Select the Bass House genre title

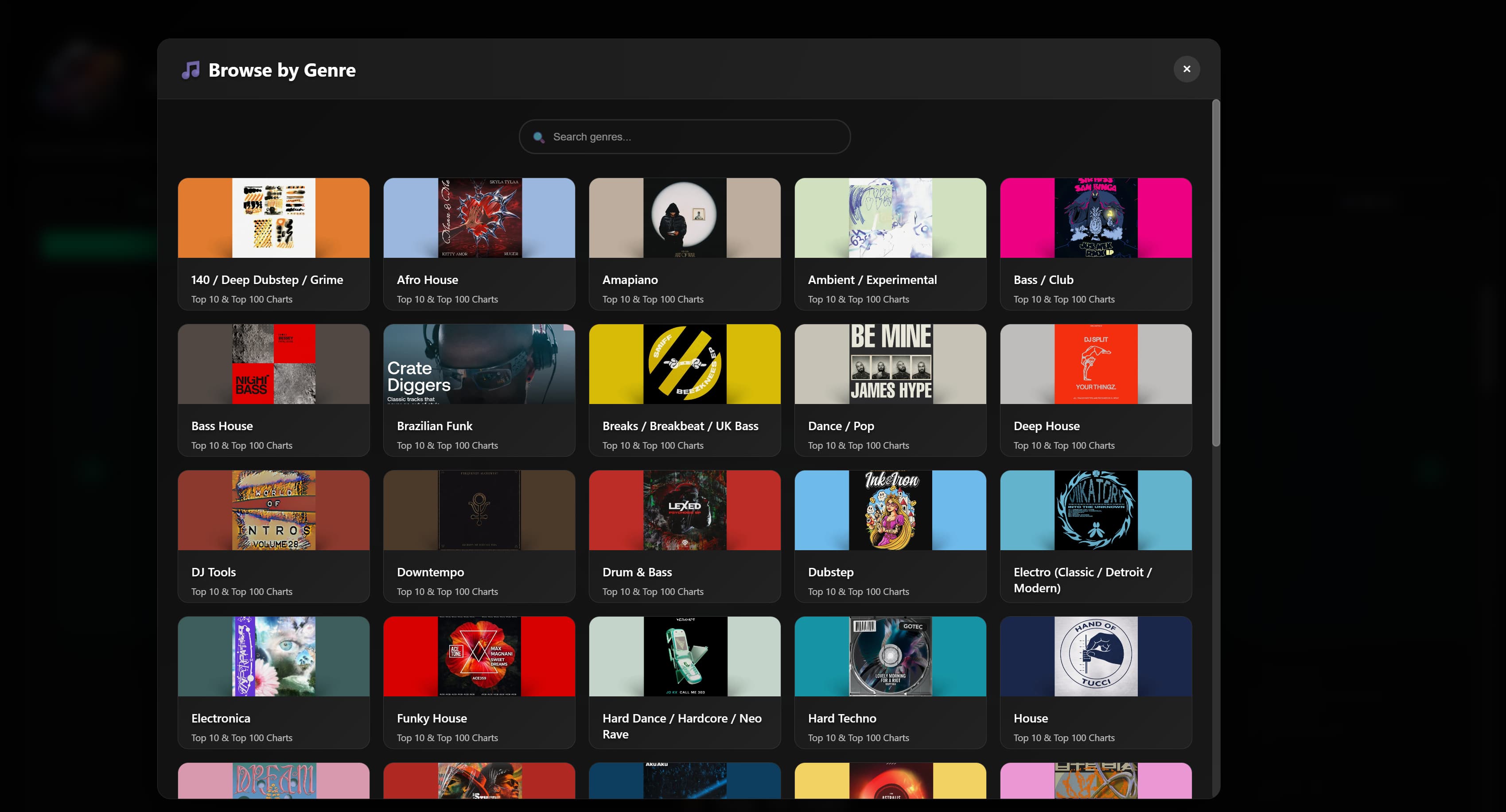coord(222,426)
